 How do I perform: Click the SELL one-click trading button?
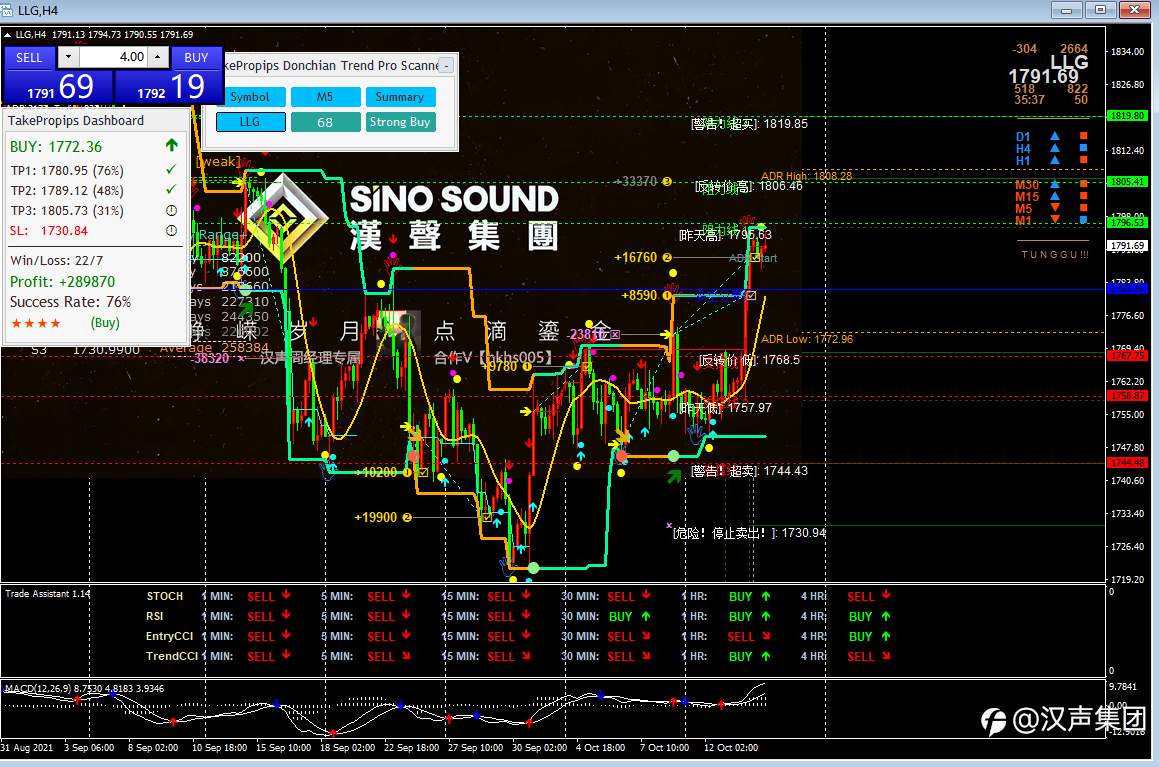[x=29, y=58]
